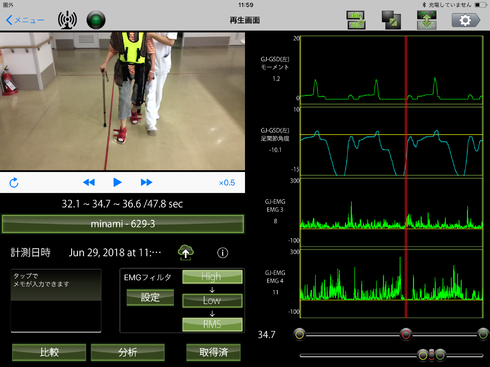This screenshot has width=490, height=367.
Task: Toggle the RMS EMG filter
Action: tap(212, 324)
